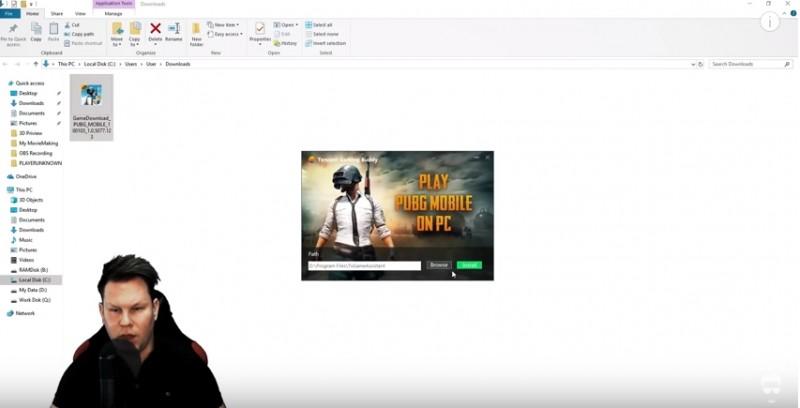Click Local Disk (C:) in address breadcrumb
Screen dimensions: 800x408
click(x=99, y=64)
